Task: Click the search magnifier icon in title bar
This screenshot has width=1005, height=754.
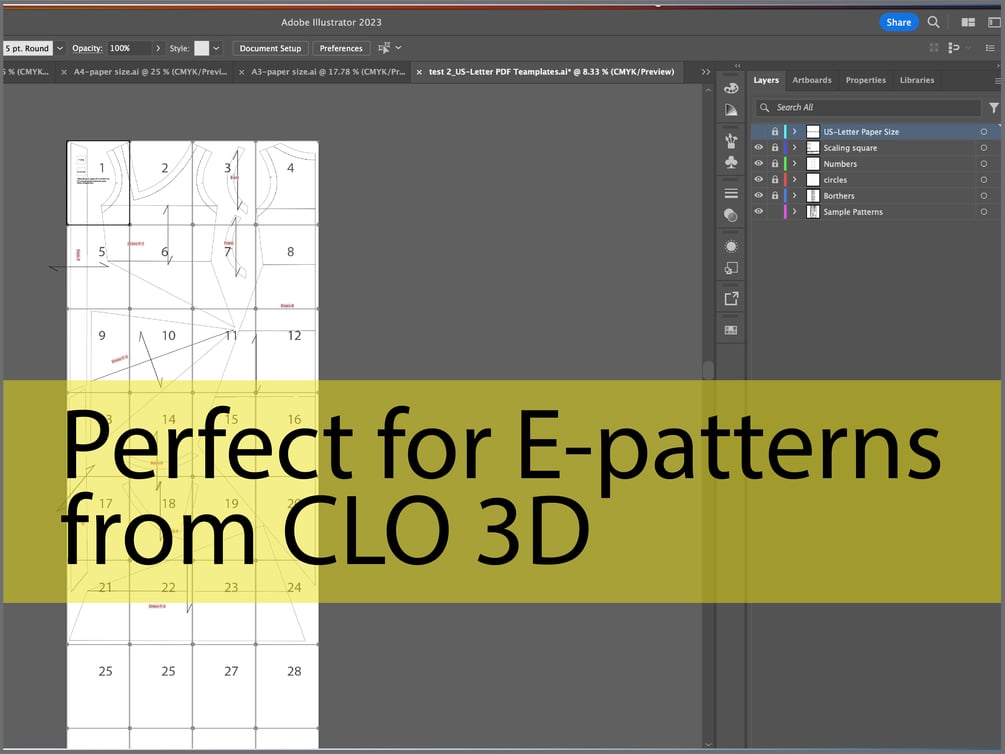Action: point(933,22)
